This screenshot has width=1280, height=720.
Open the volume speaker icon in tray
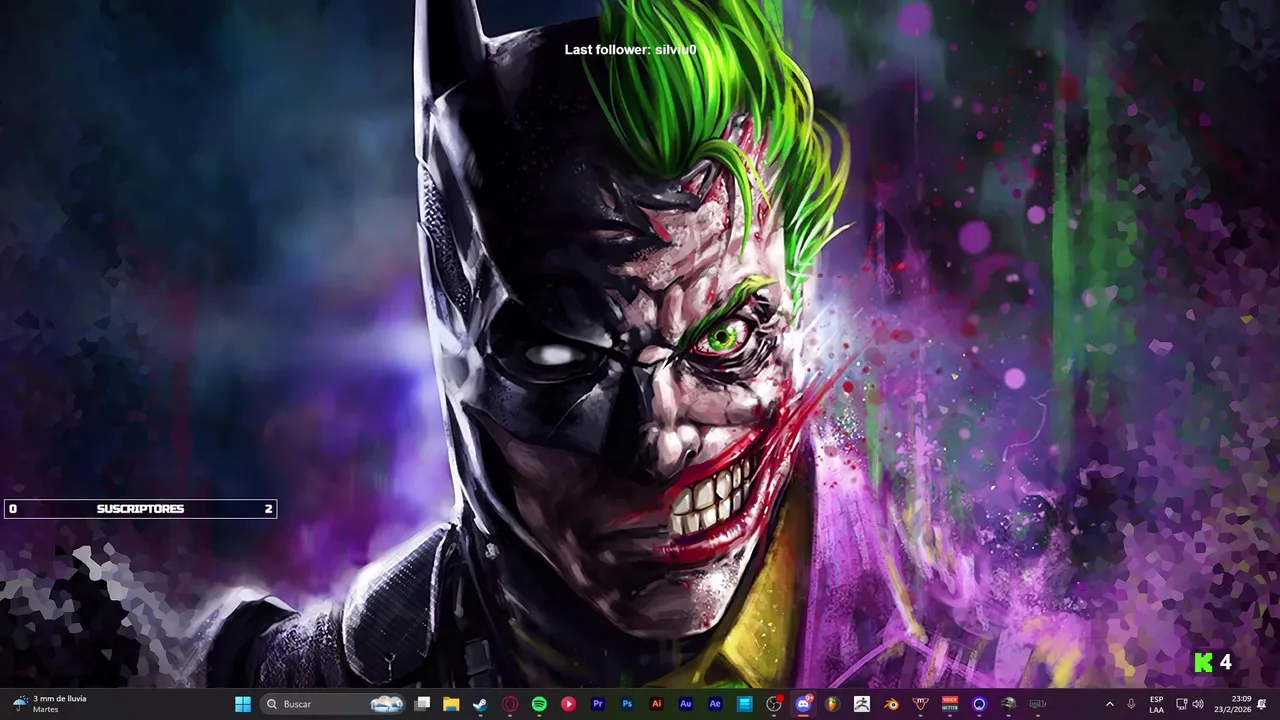point(1198,704)
